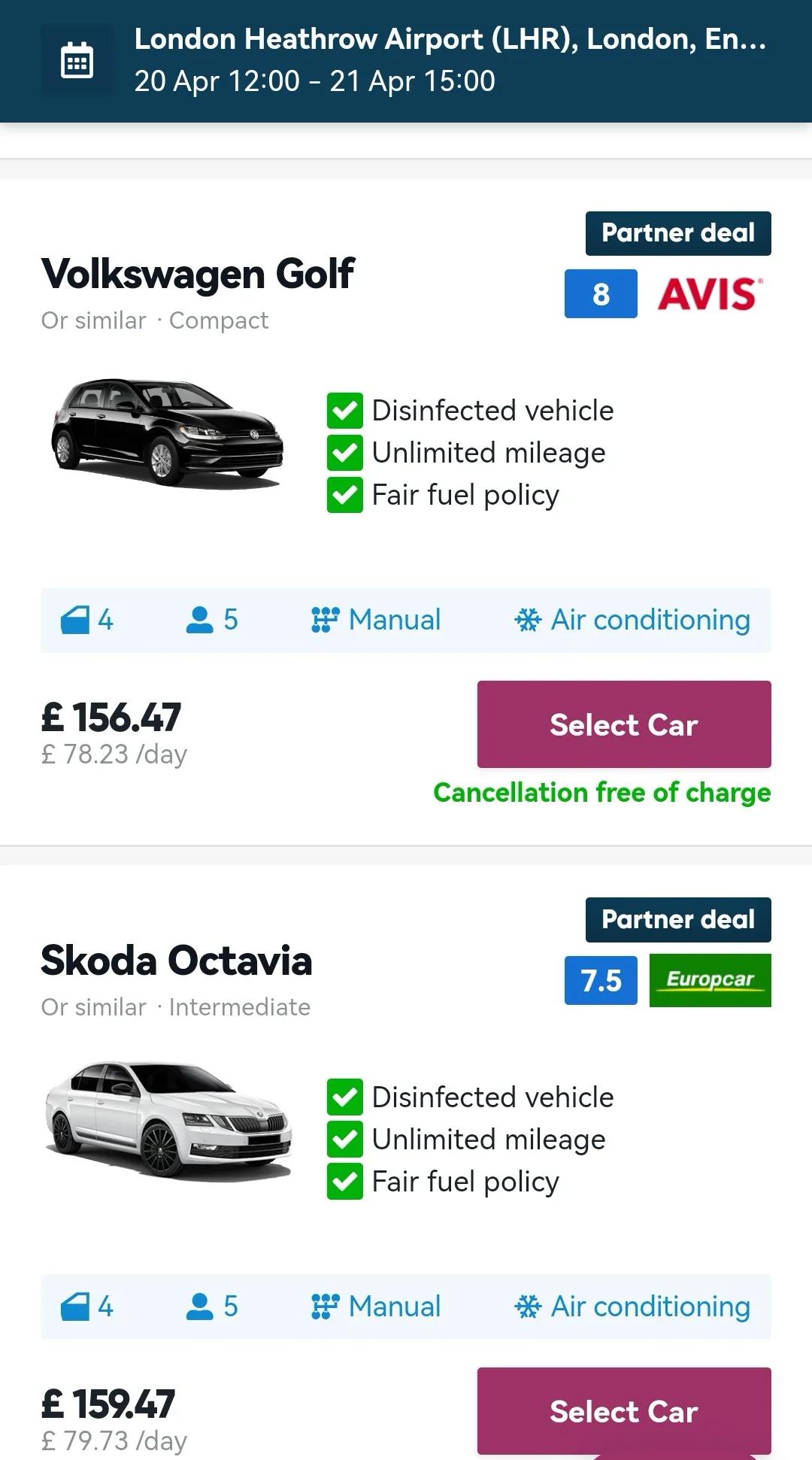Tap the calendar icon in the header
The image size is (812, 1460).
[x=77, y=60]
